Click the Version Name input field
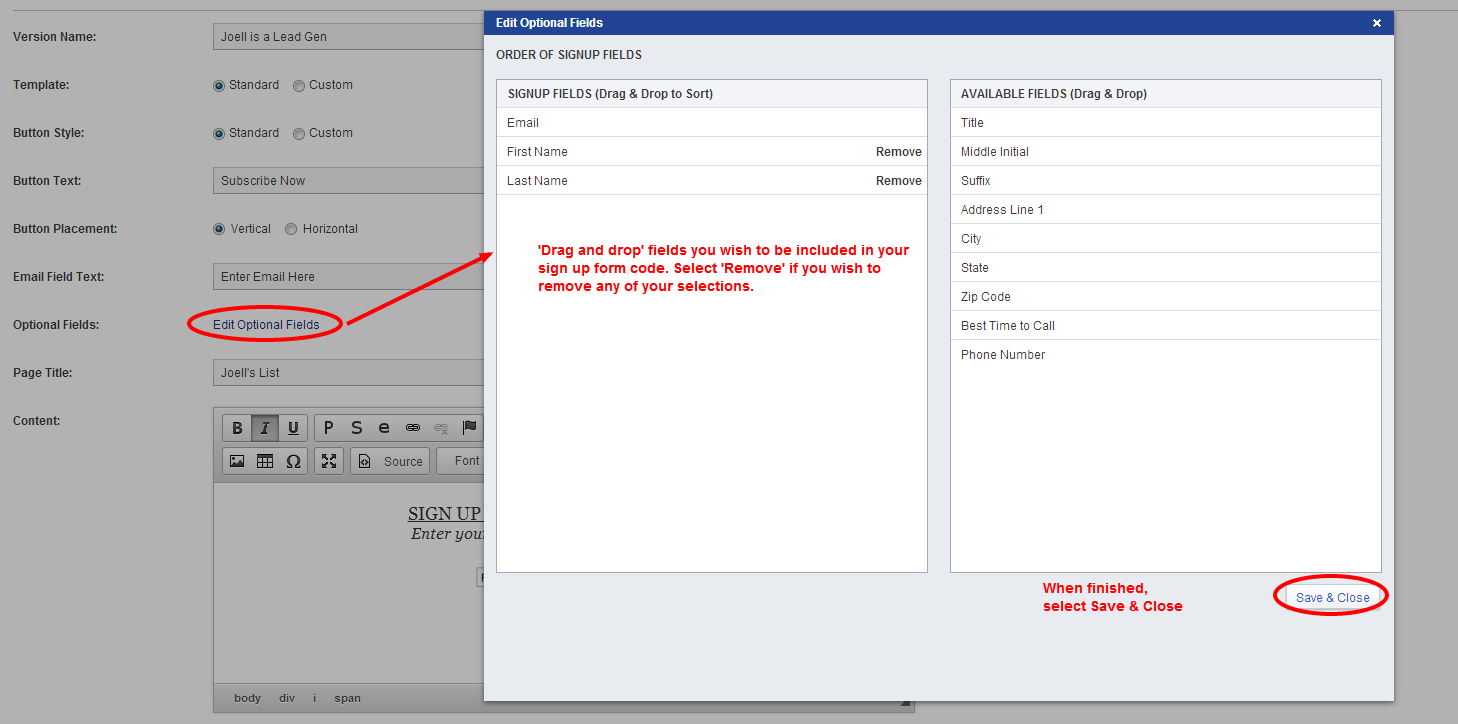 (x=349, y=37)
